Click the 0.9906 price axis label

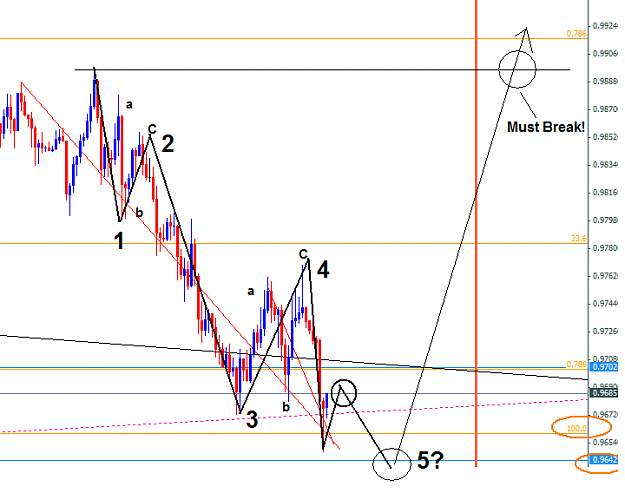click(605, 53)
